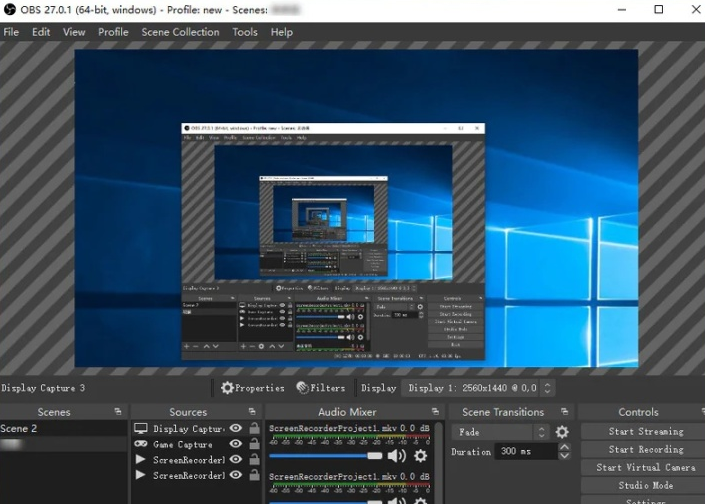Mute the first ScreenRecorderProject1.mkv audio track
The width and height of the screenshot is (705, 504).
point(397,455)
